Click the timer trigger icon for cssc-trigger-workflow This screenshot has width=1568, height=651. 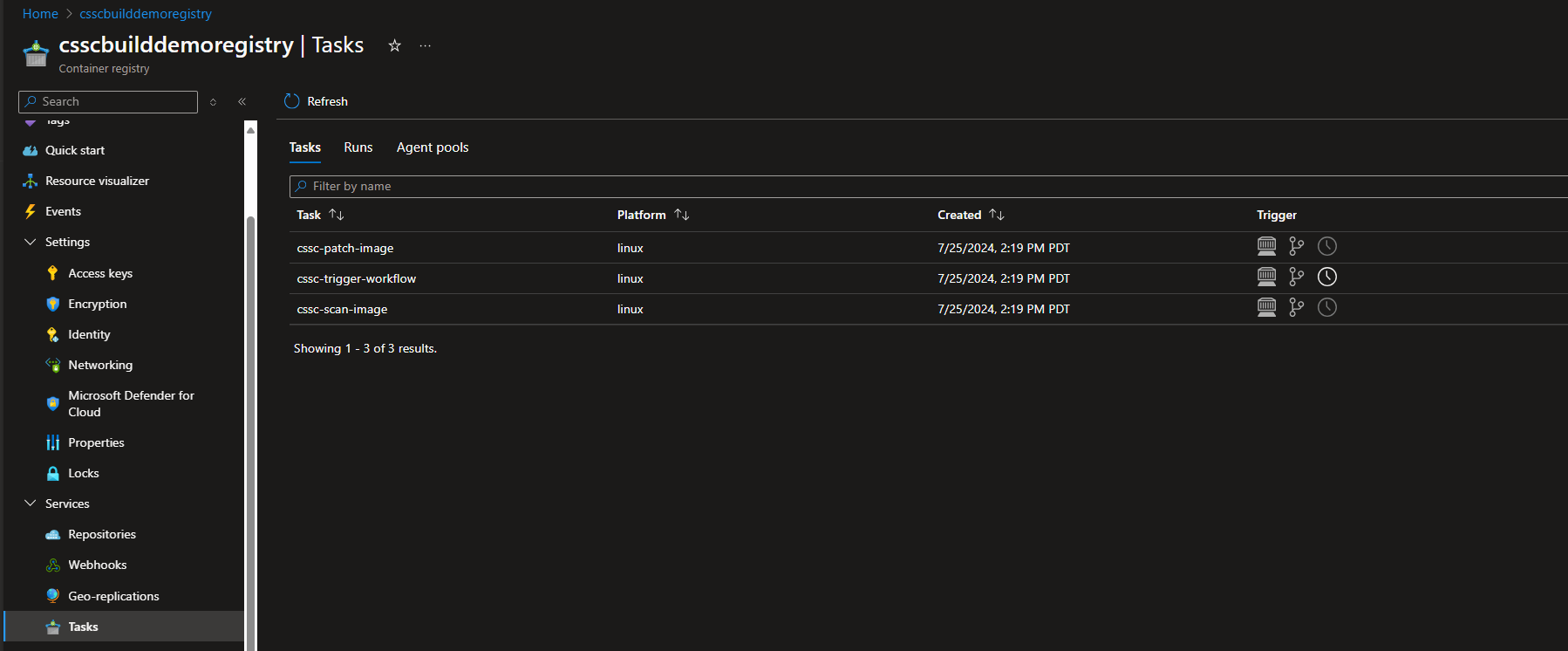[x=1327, y=278]
